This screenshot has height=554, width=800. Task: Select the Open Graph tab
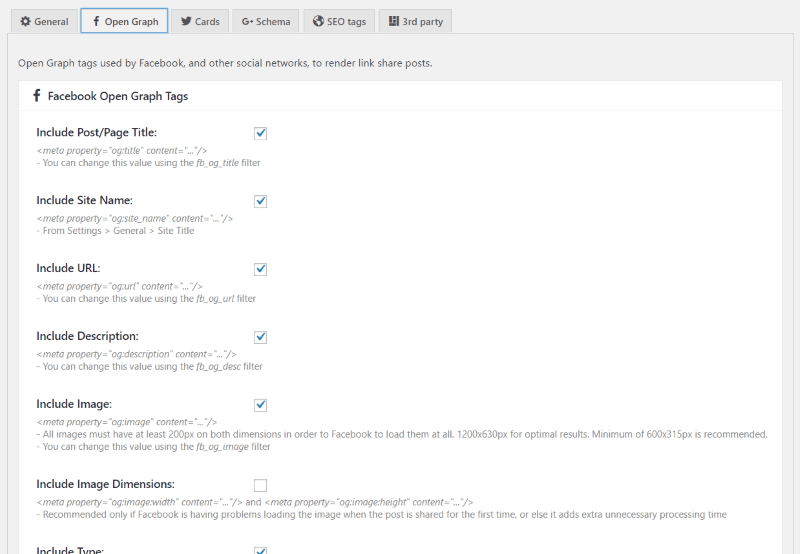[x=124, y=21]
